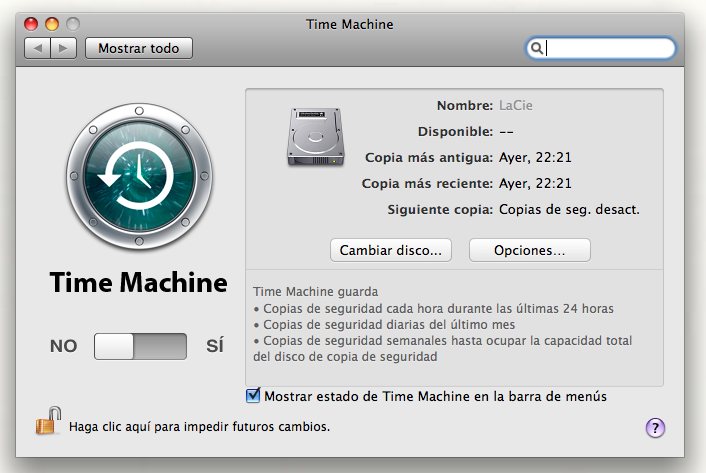Screen dimensions: 706x473
Task: Click the Time Machine guarda description heading
Action: pos(316,292)
